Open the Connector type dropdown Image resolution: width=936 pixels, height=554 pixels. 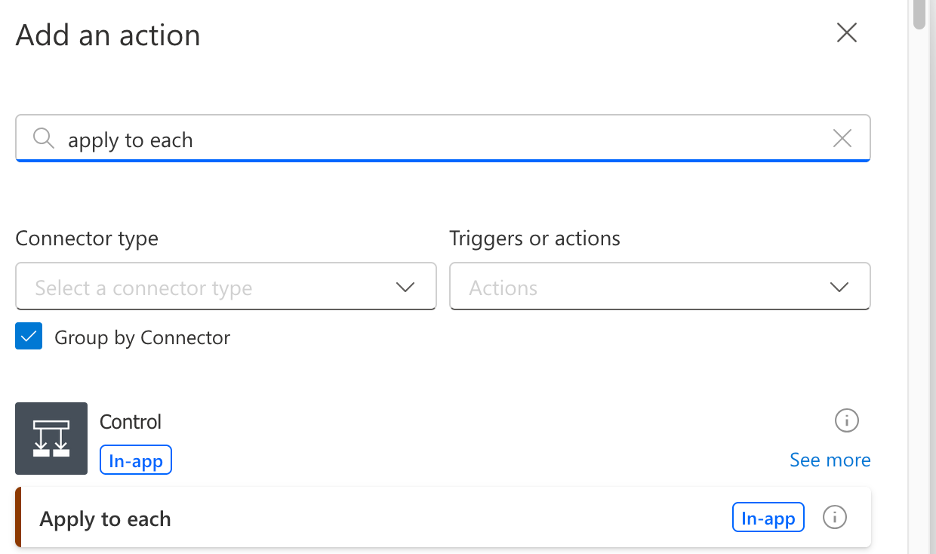point(226,287)
